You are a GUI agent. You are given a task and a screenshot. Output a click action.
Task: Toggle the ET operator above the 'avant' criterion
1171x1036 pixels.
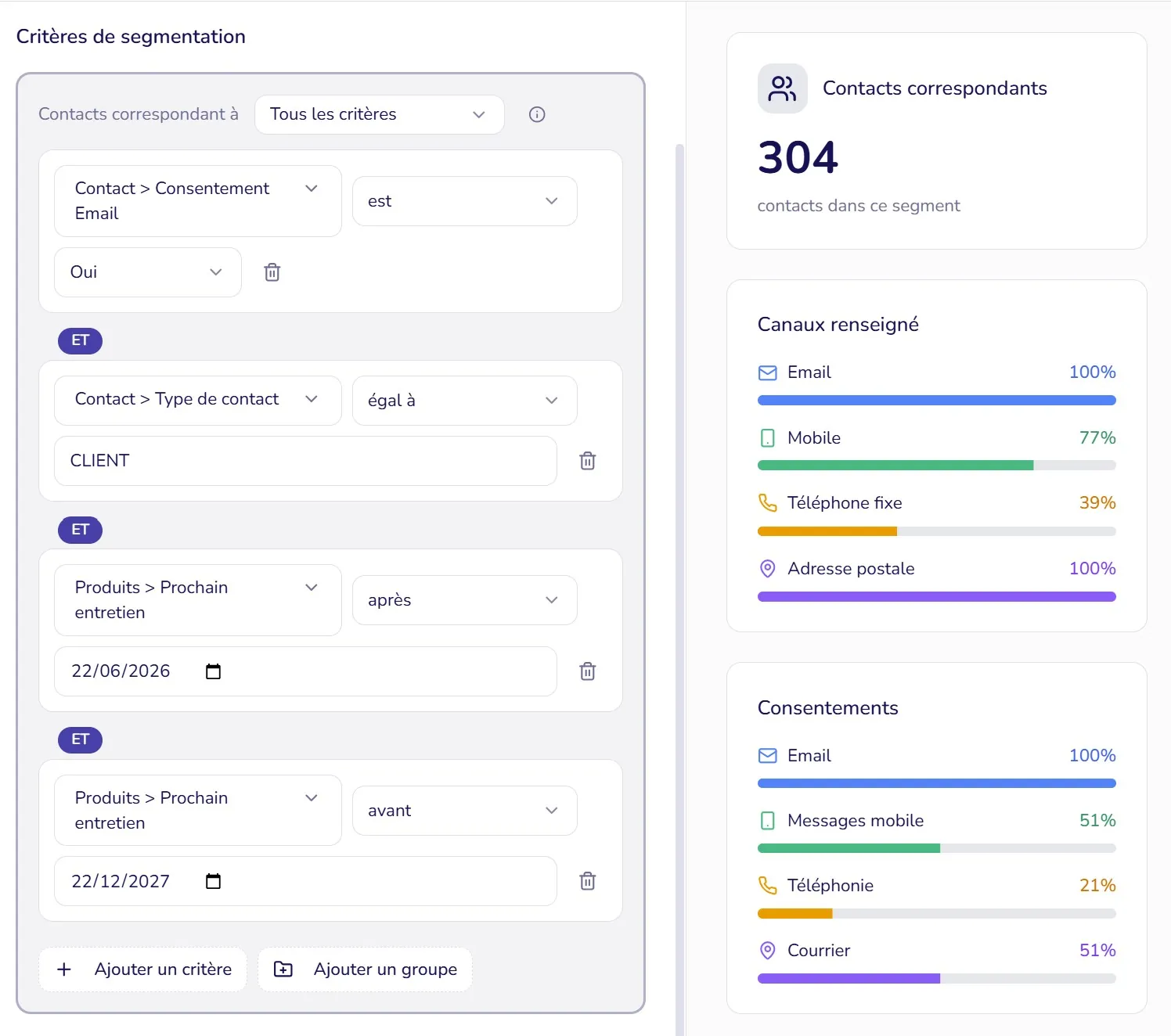pyautogui.click(x=80, y=739)
